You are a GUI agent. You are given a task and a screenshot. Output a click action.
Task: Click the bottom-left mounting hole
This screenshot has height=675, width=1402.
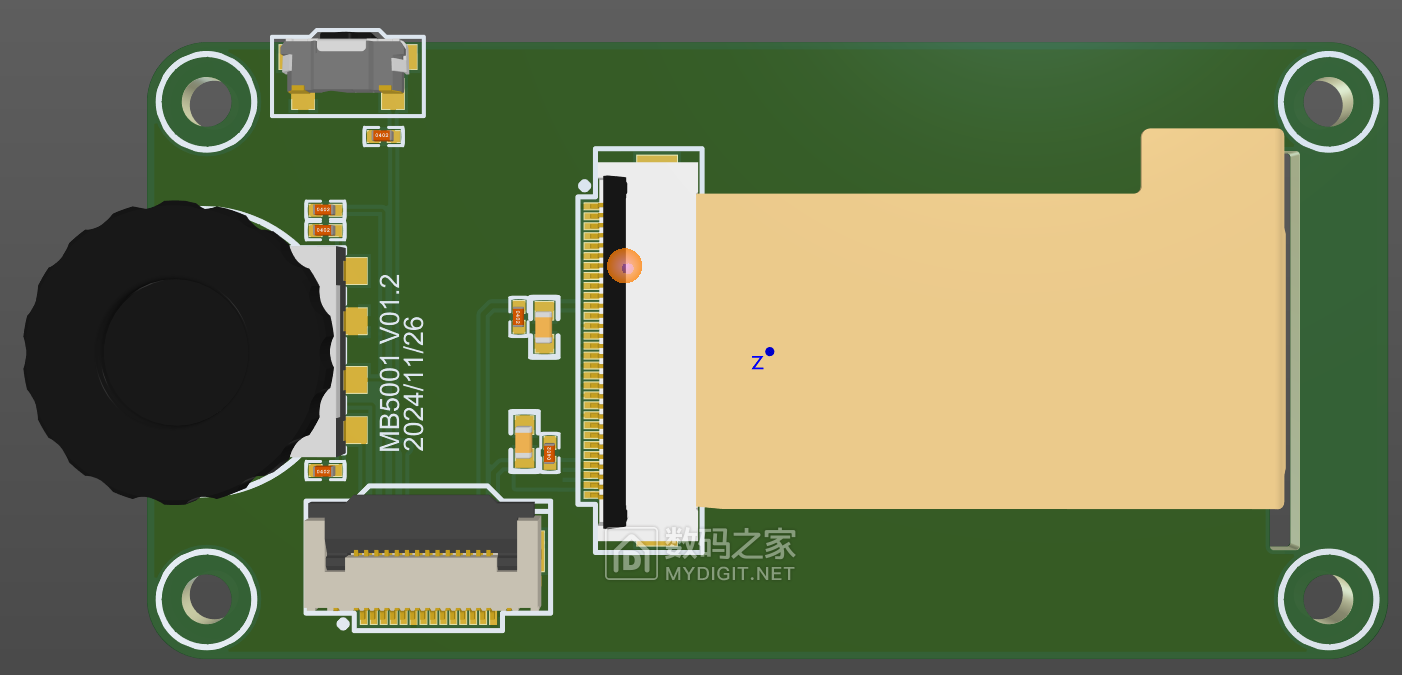(x=207, y=598)
